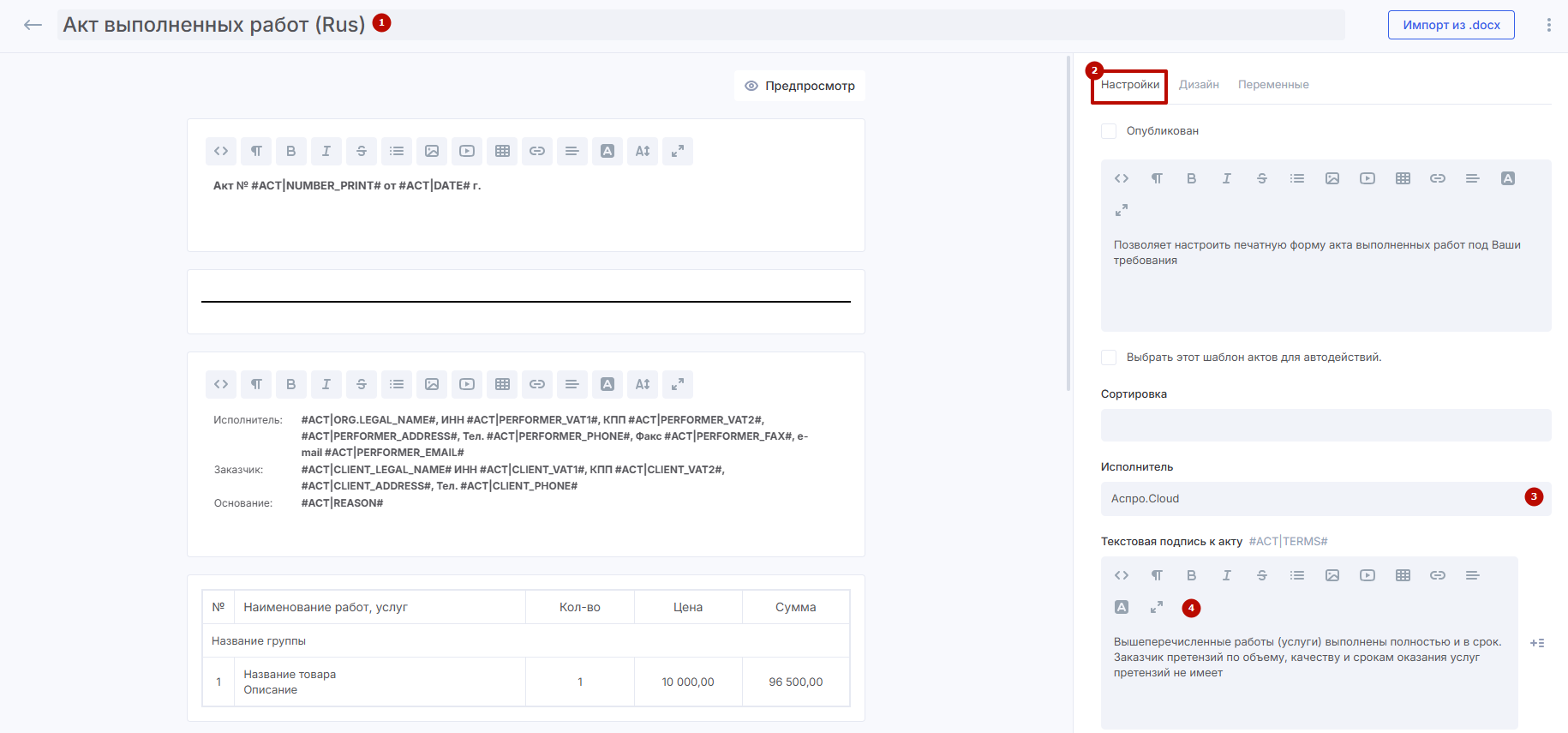The height and width of the screenshot is (733, 1568).
Task: Click the Сортировка input field
Action: (1325, 425)
